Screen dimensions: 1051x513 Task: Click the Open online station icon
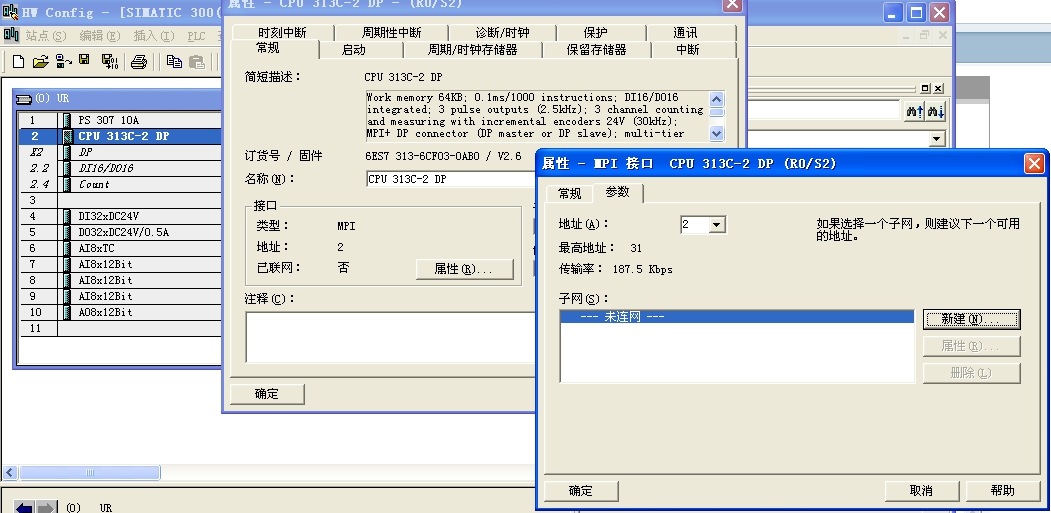64,62
